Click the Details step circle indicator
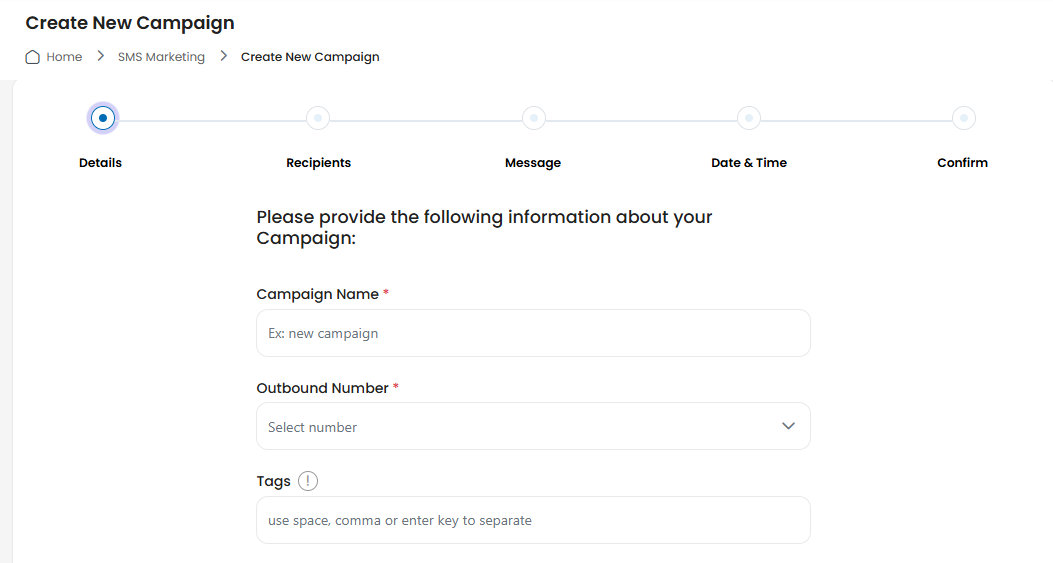 point(103,118)
